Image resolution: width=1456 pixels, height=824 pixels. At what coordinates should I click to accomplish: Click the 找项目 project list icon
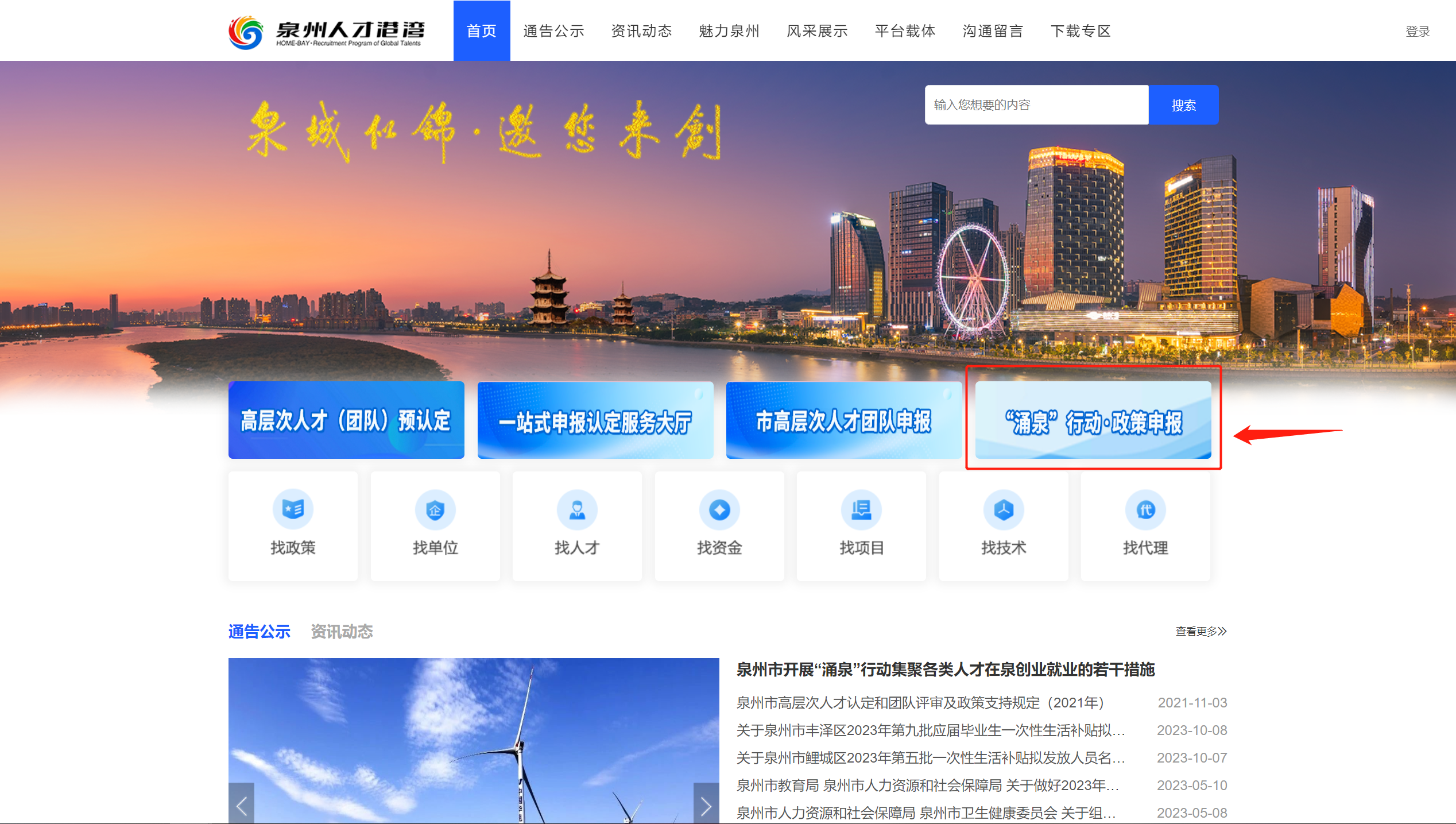(x=861, y=509)
